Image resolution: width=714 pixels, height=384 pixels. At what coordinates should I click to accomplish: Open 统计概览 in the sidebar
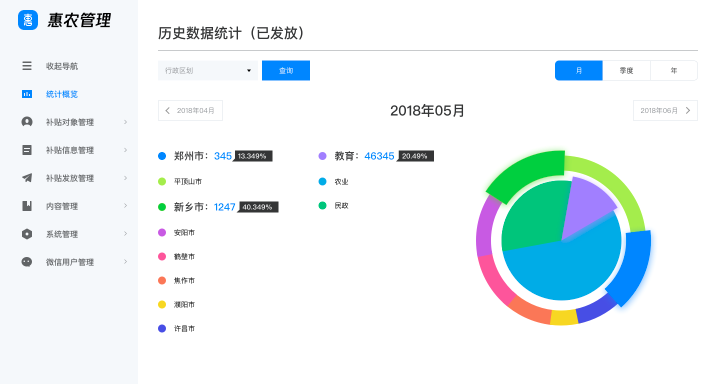(62, 94)
